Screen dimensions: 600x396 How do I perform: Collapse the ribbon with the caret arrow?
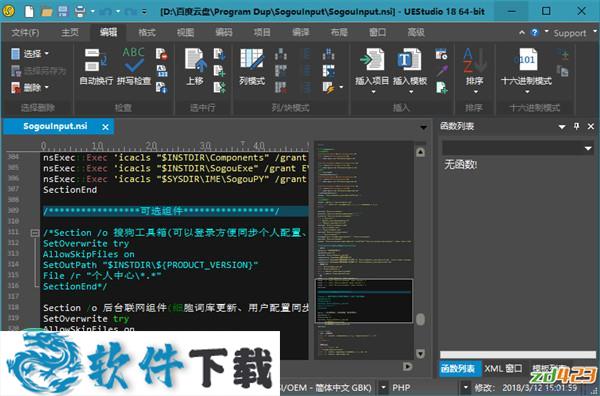[x=522, y=33]
